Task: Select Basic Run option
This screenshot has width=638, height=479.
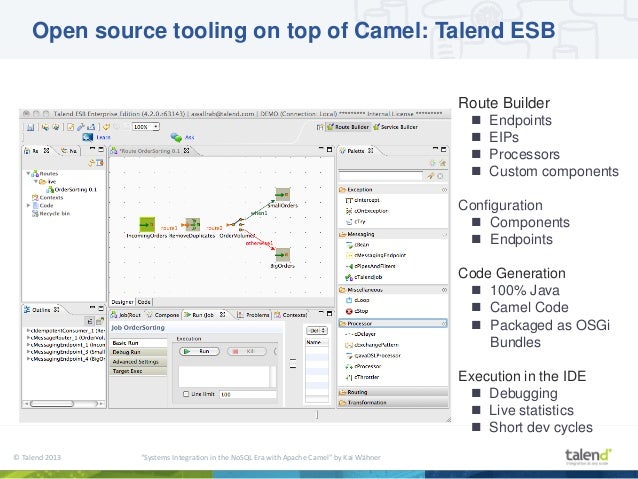Action: 138,343
